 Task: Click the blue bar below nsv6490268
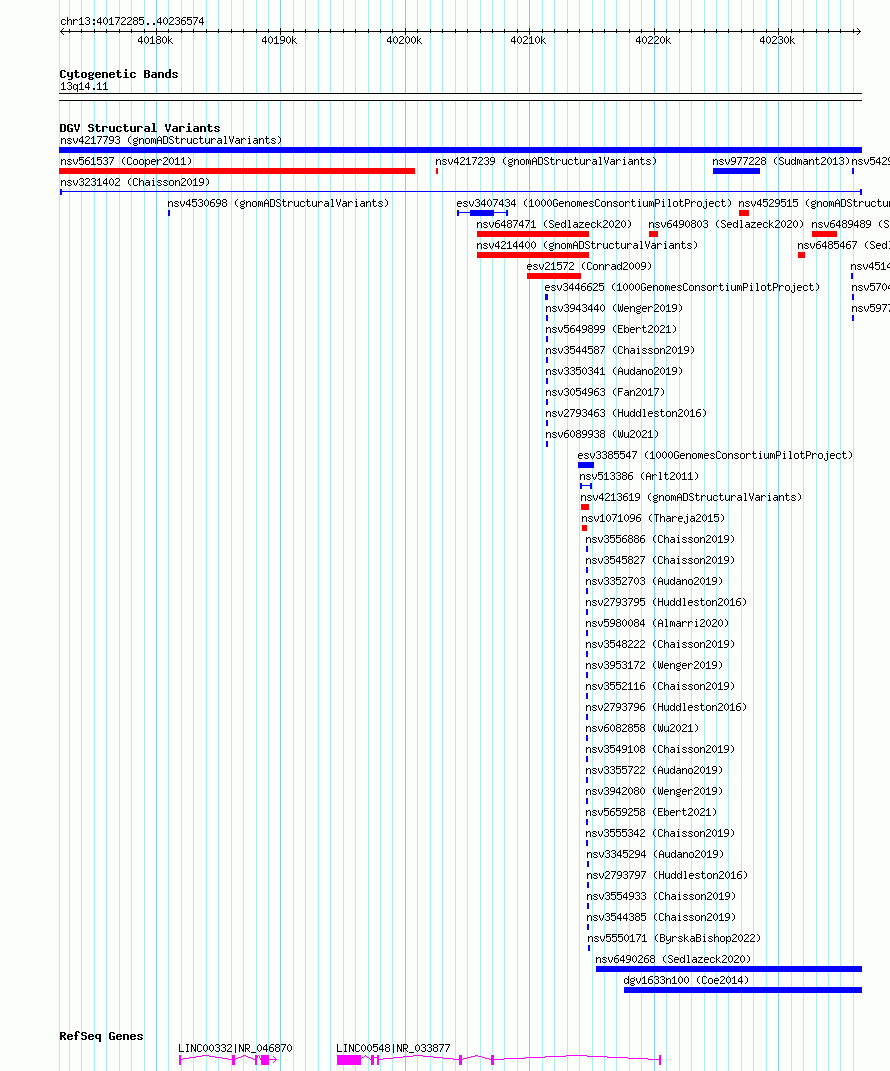click(x=729, y=969)
